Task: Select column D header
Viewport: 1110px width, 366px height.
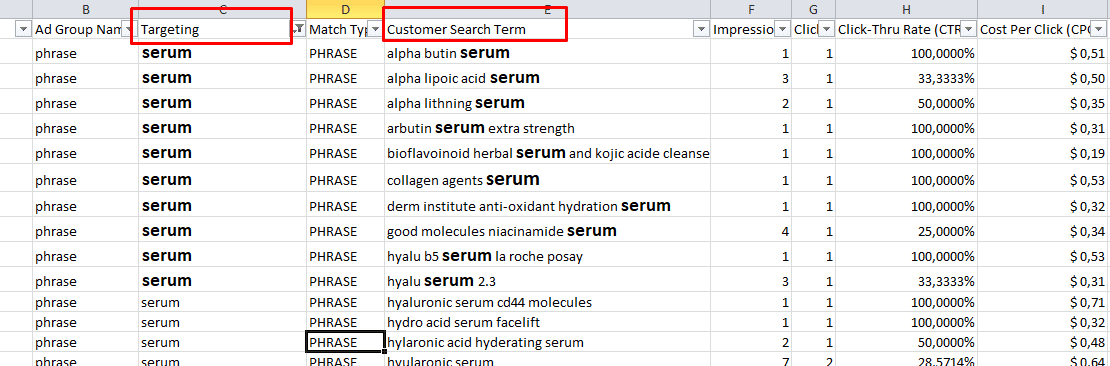Action: (345, 9)
